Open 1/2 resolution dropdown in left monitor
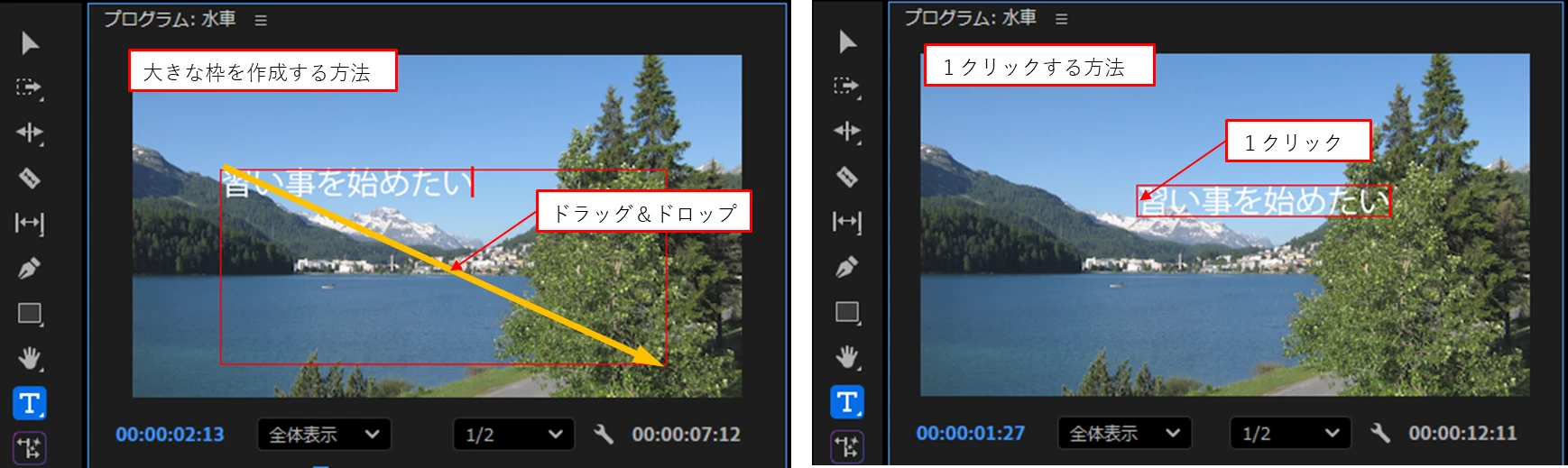The width and height of the screenshot is (1568, 468). click(514, 435)
